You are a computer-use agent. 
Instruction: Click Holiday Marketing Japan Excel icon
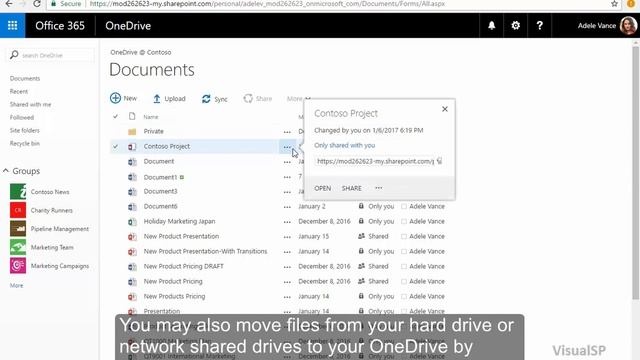[x=132, y=222]
